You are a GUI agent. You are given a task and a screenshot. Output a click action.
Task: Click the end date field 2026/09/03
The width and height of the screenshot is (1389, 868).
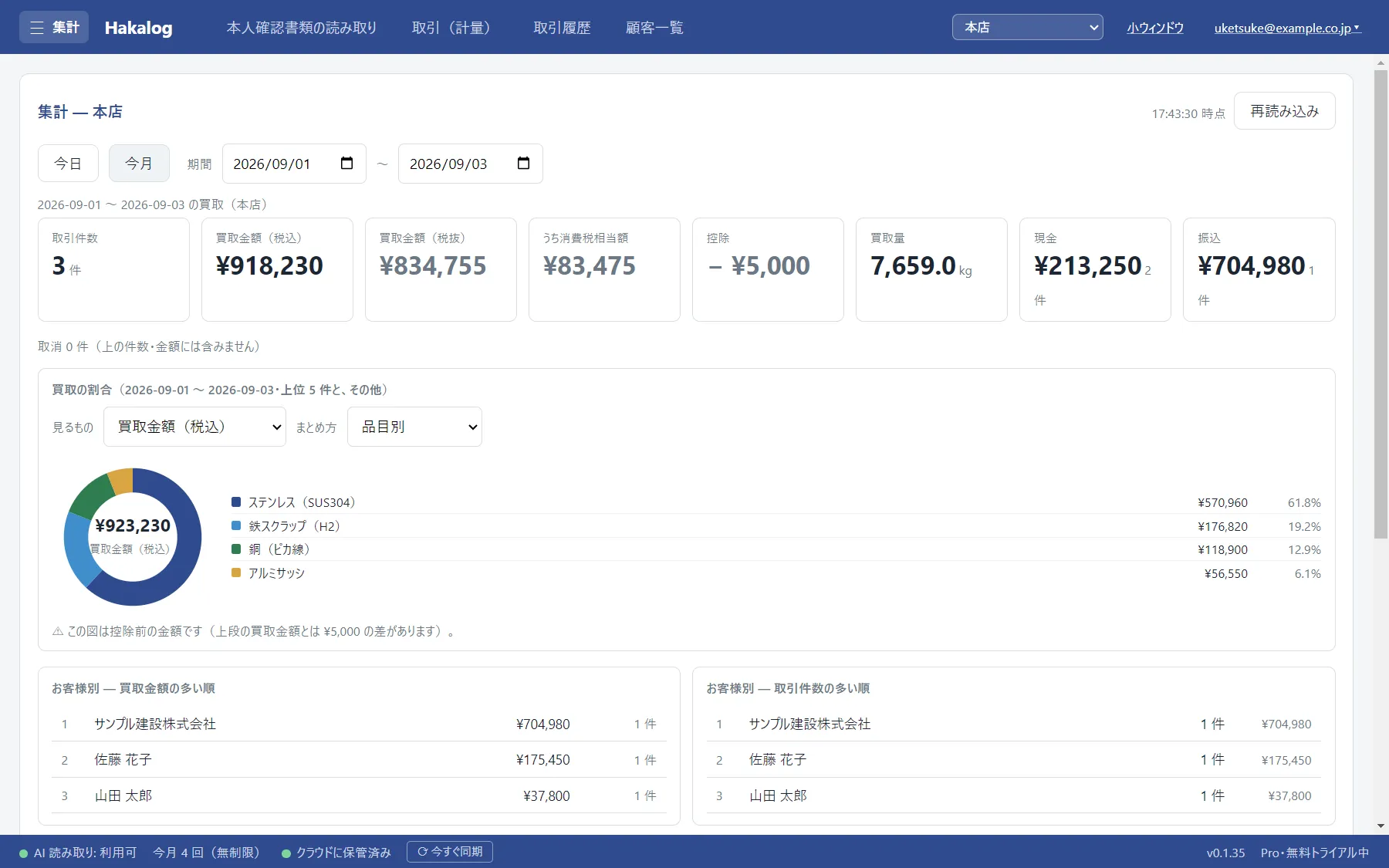(x=470, y=164)
